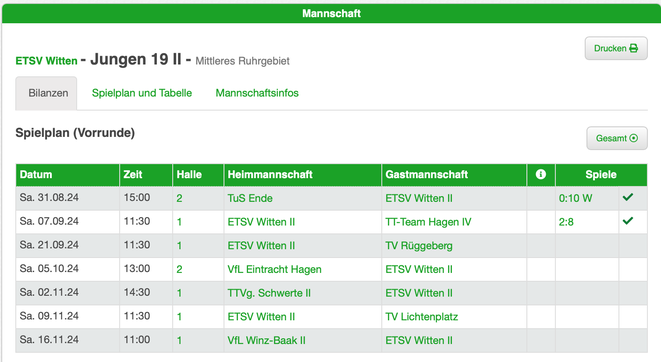
Task: Click checkmark icon for TT-Team Hagen IV match
Action: click(x=628, y=221)
